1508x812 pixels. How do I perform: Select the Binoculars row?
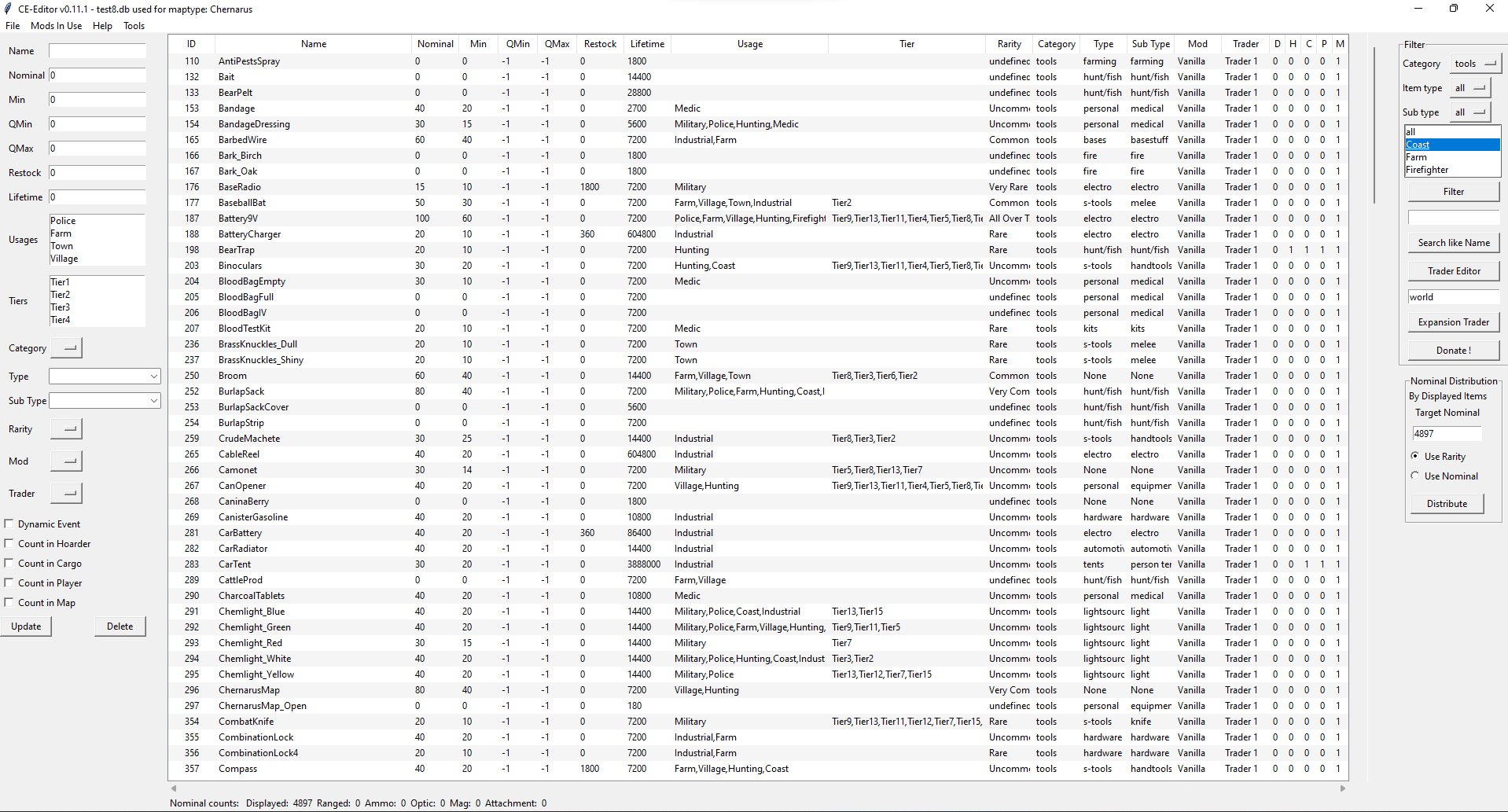tap(759, 266)
